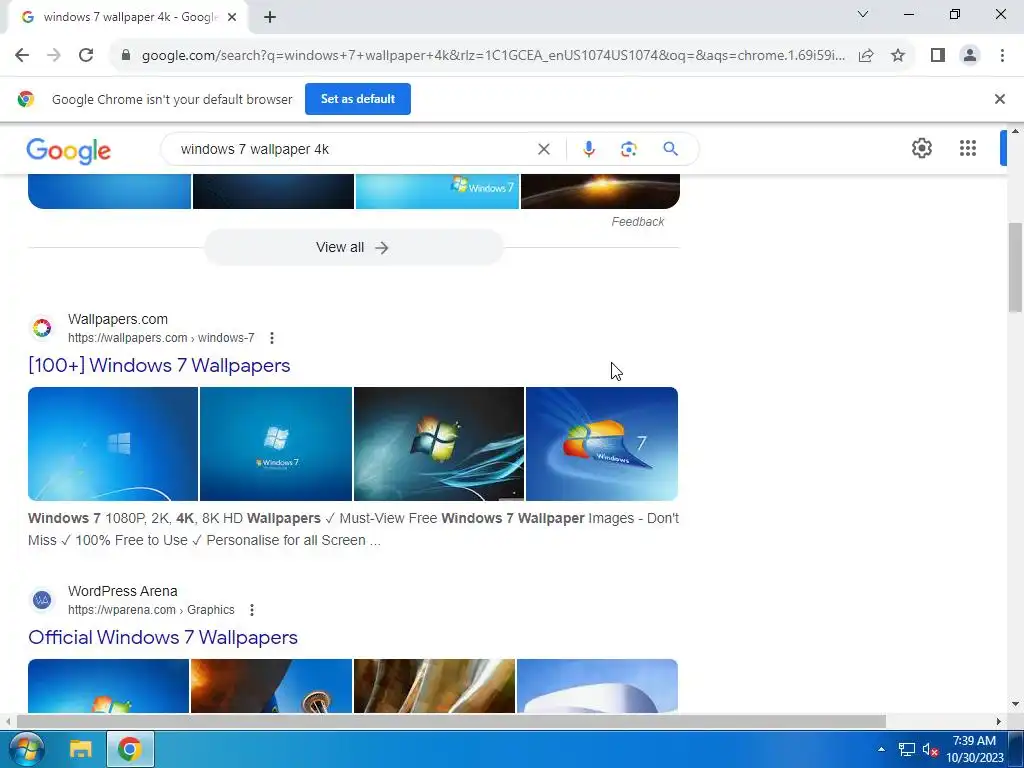Bookmark this page with the star icon
This screenshot has width=1024, height=768.
point(898,56)
